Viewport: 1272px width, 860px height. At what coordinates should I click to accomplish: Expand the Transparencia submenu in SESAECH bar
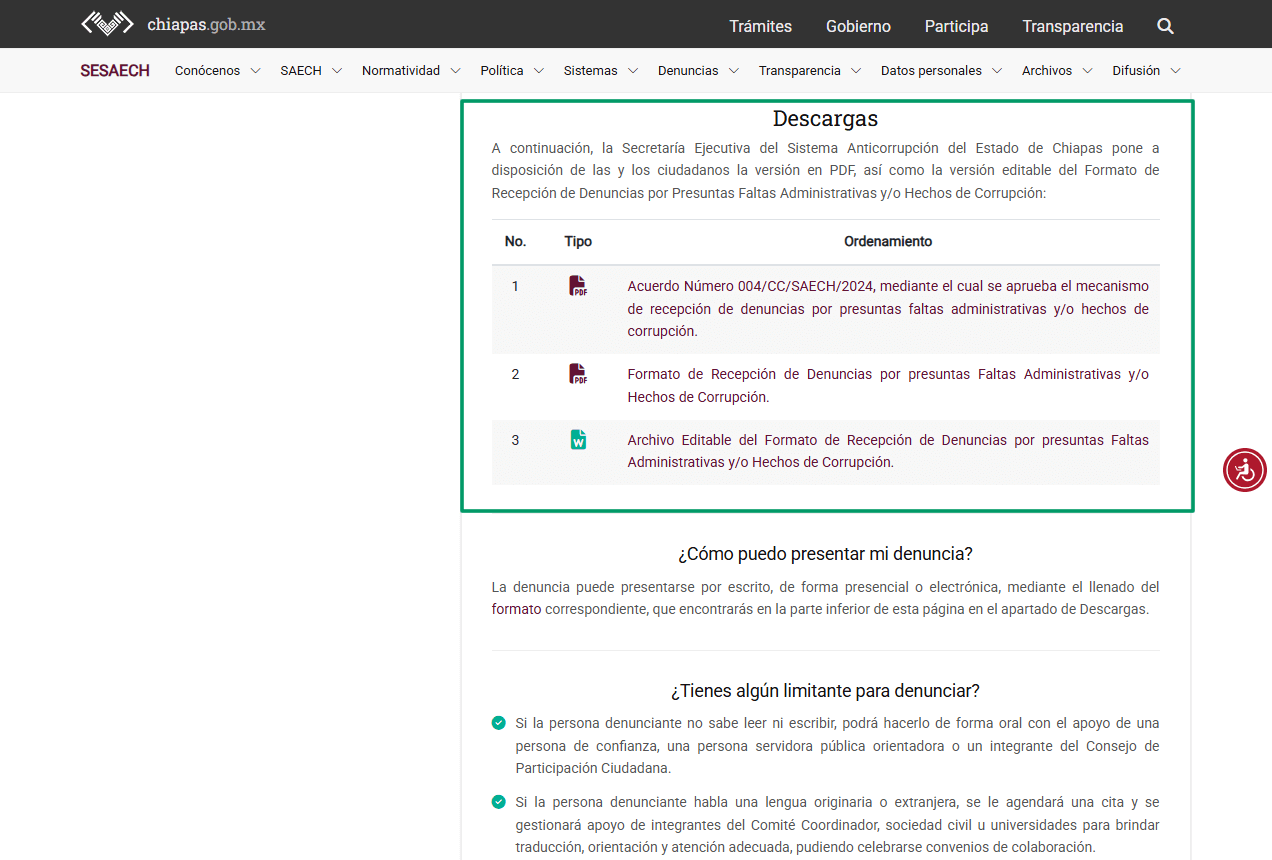[810, 71]
